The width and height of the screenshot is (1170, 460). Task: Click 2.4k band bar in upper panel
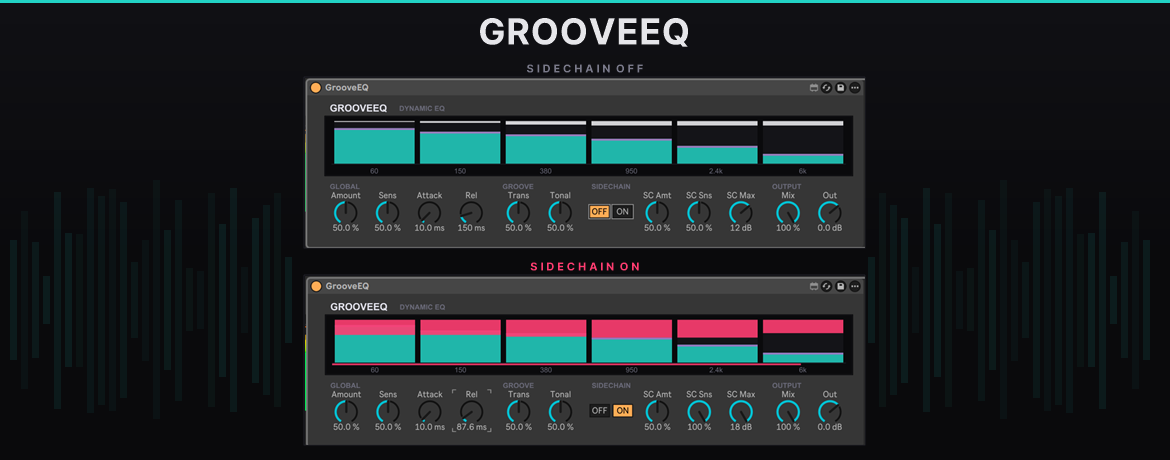717,143
